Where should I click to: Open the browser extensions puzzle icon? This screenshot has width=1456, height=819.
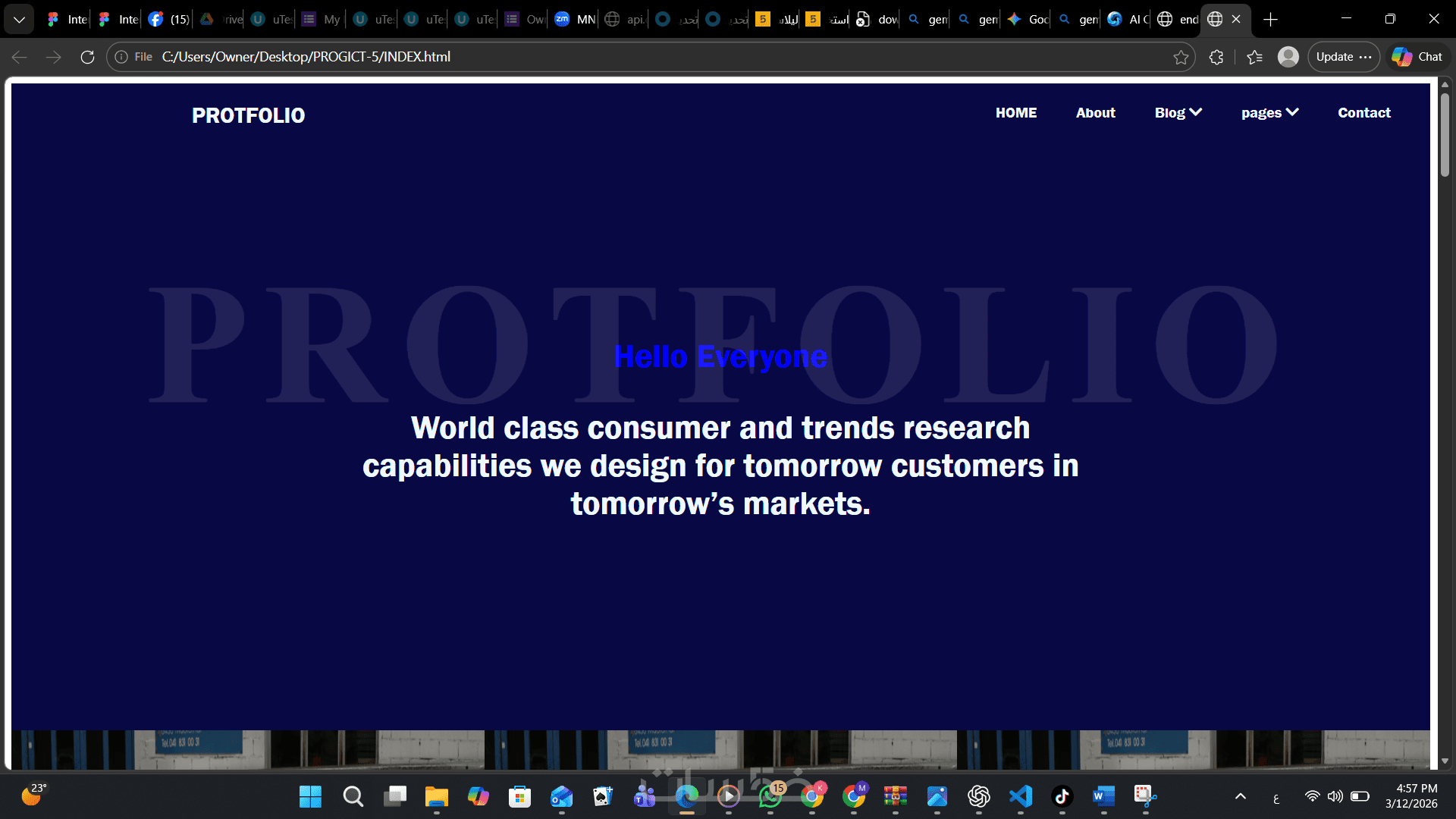click(x=1216, y=57)
